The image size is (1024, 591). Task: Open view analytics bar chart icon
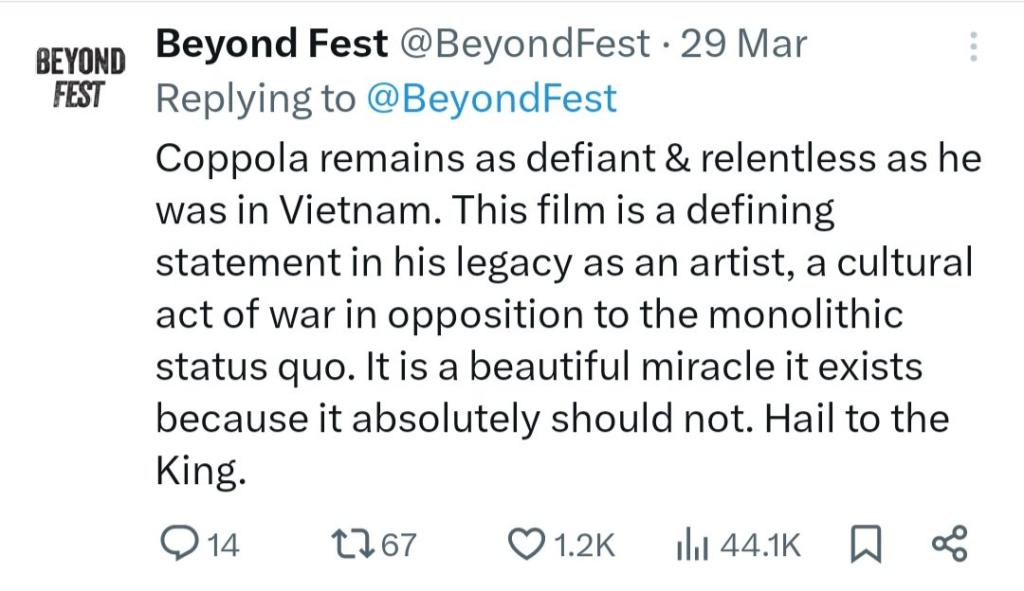(692, 545)
